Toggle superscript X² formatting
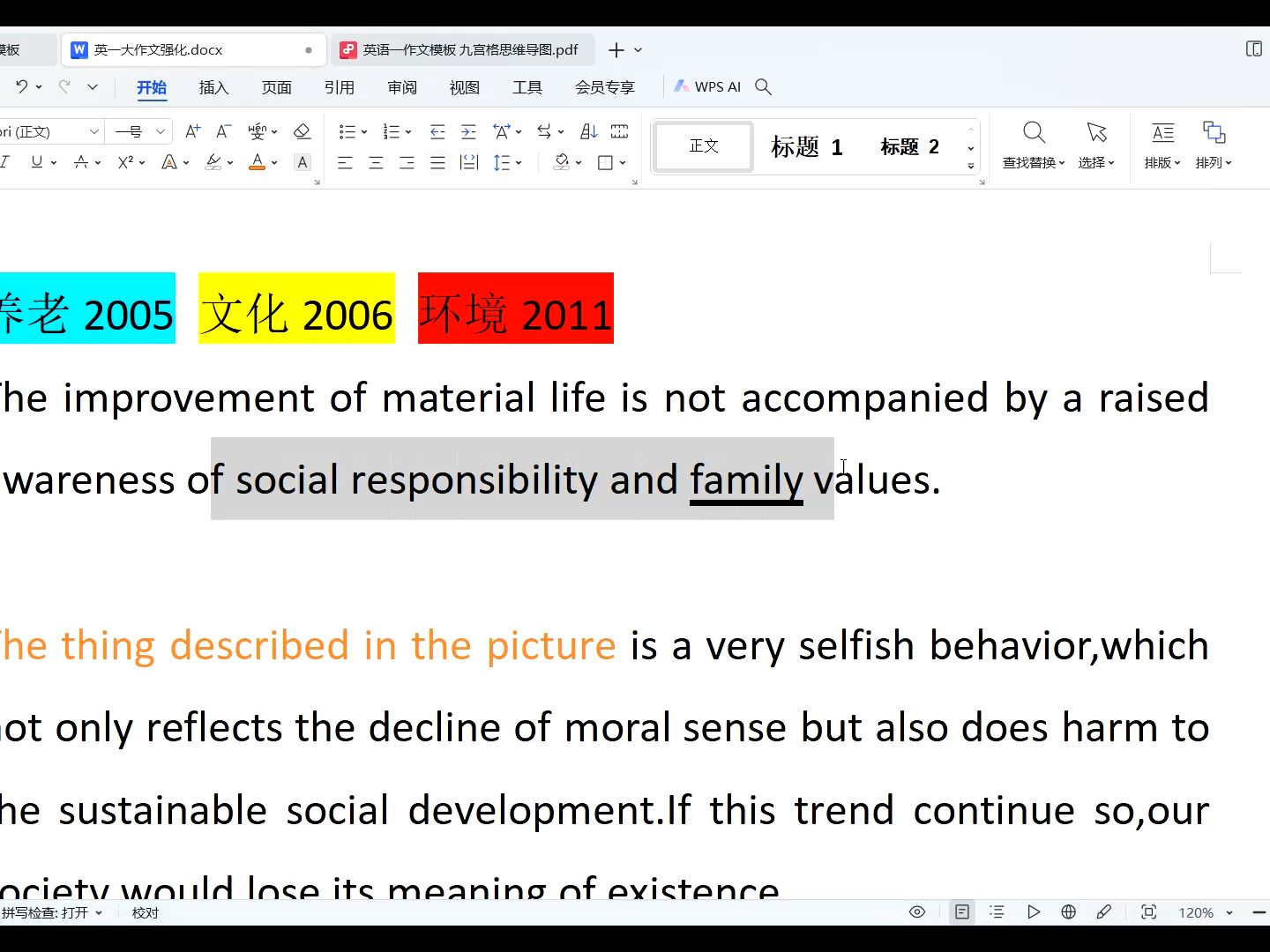Screen dimensions: 1270x952 click(125, 162)
